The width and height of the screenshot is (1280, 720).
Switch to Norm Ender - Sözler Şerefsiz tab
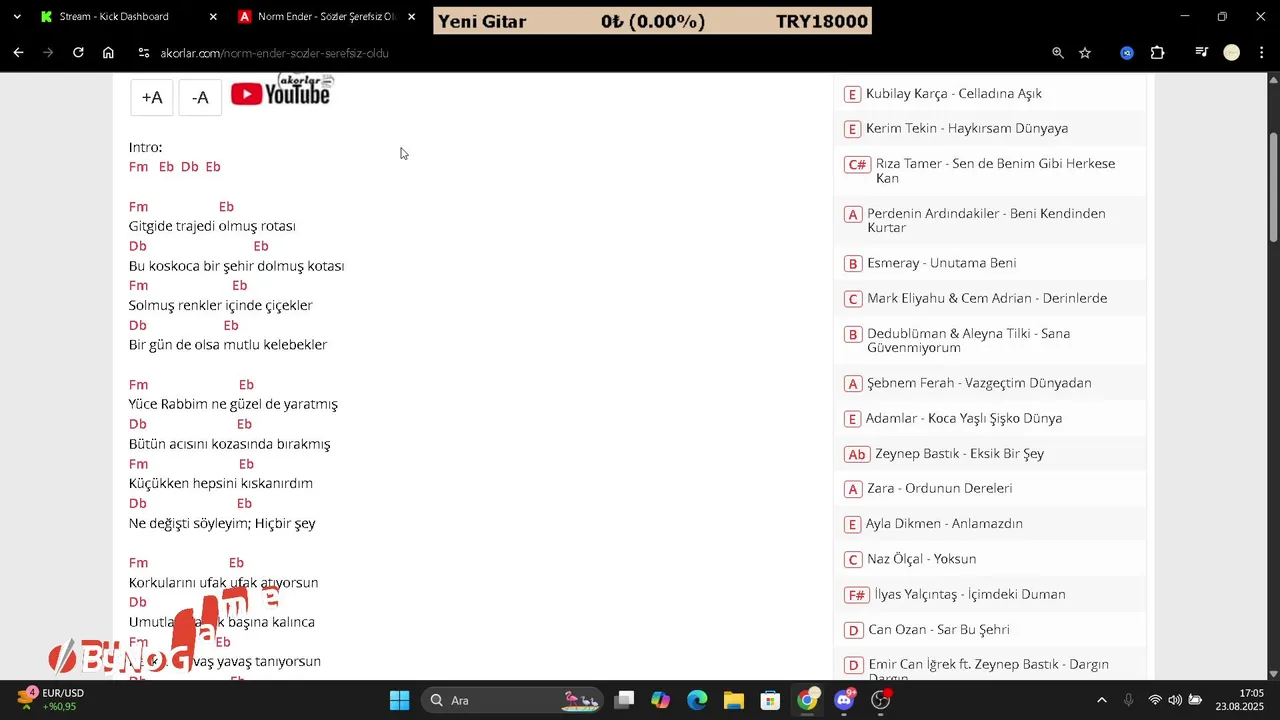click(x=326, y=17)
